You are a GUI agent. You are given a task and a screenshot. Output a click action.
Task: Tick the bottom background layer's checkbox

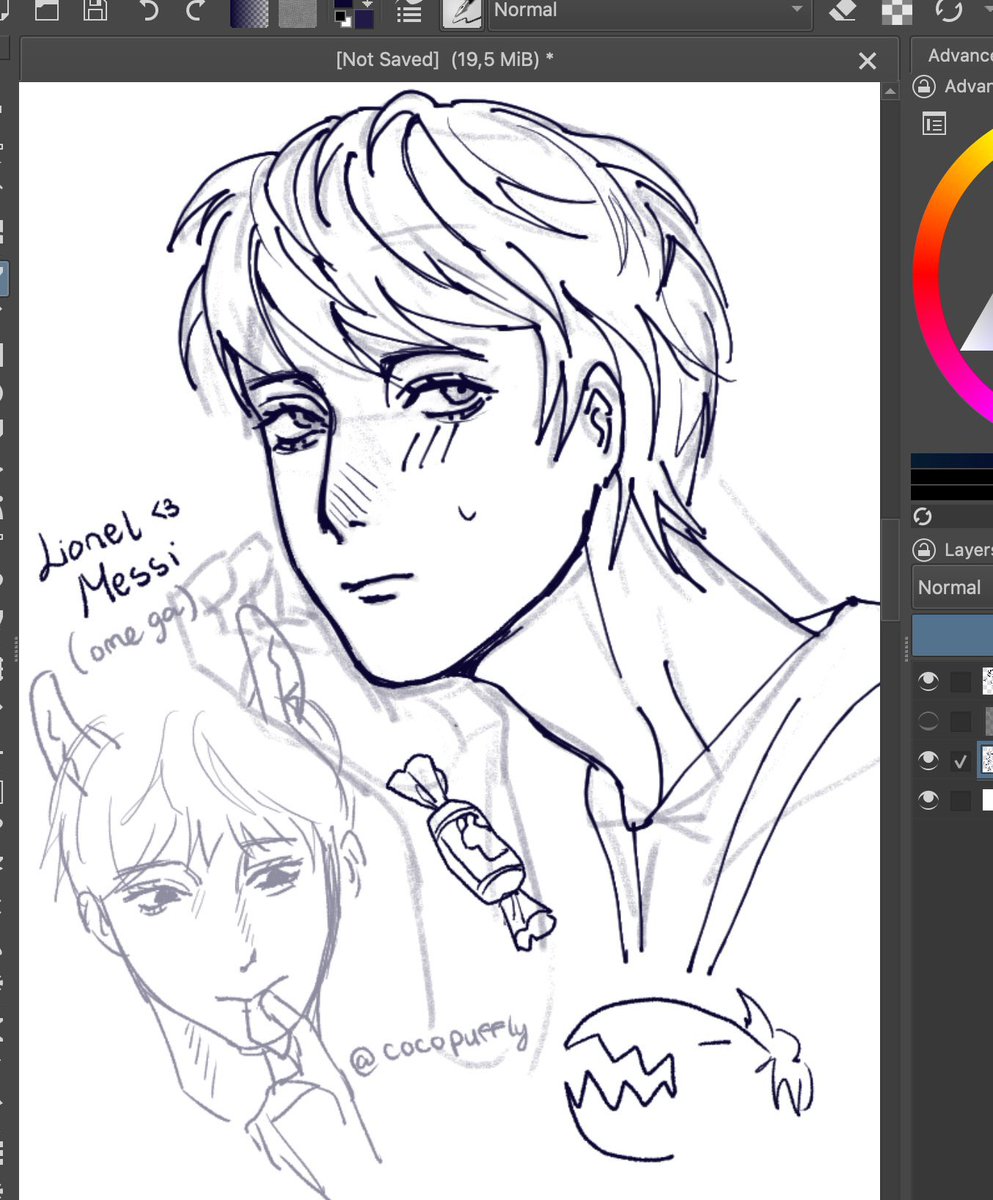point(961,800)
